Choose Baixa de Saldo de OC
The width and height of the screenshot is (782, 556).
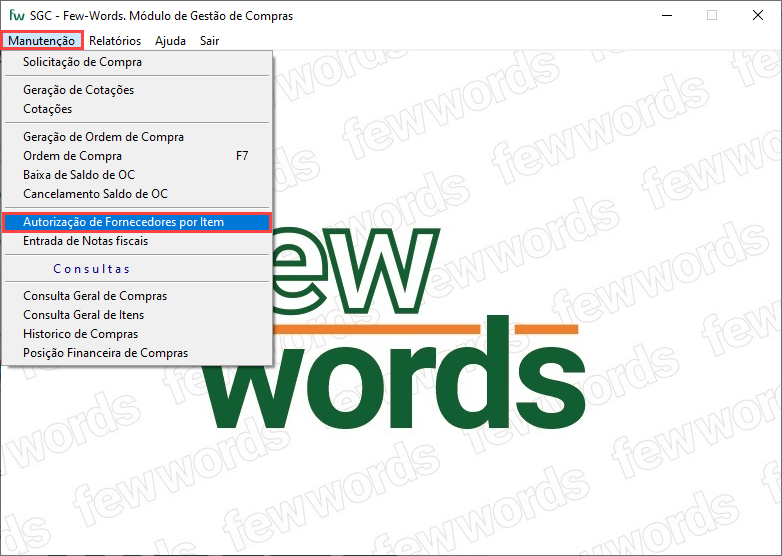pos(137,175)
